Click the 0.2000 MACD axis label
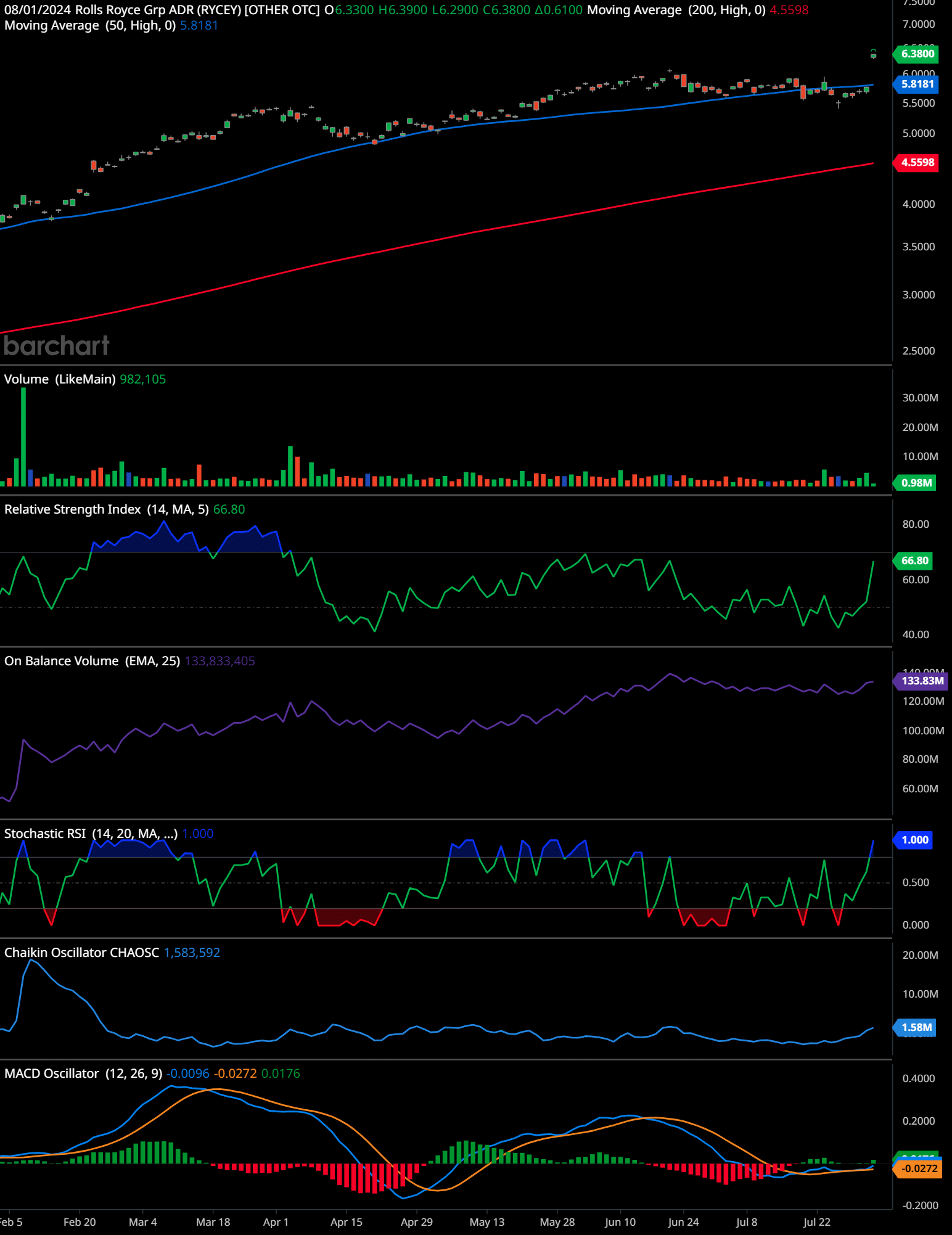The height and width of the screenshot is (1235, 952). (918, 1121)
